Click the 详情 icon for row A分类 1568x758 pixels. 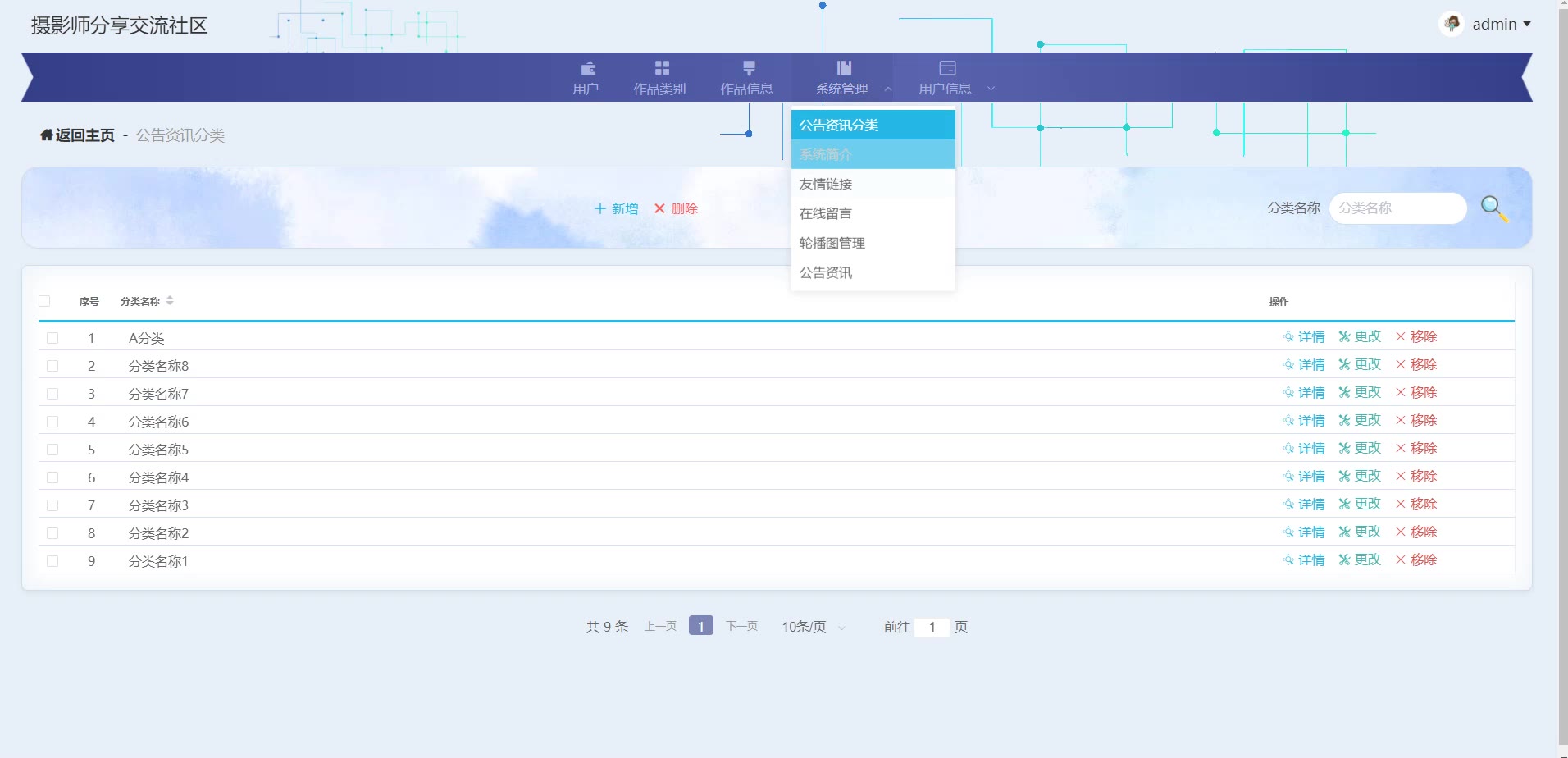1288,337
